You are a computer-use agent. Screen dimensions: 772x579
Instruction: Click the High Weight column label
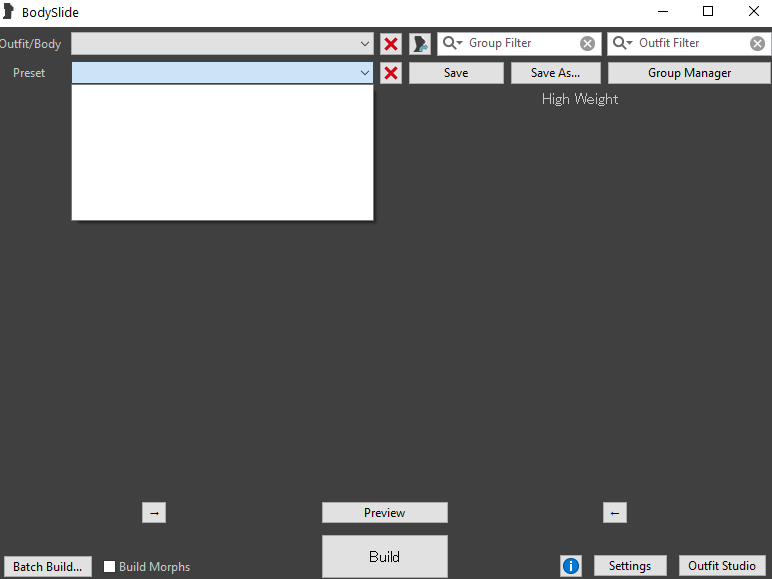(x=580, y=99)
